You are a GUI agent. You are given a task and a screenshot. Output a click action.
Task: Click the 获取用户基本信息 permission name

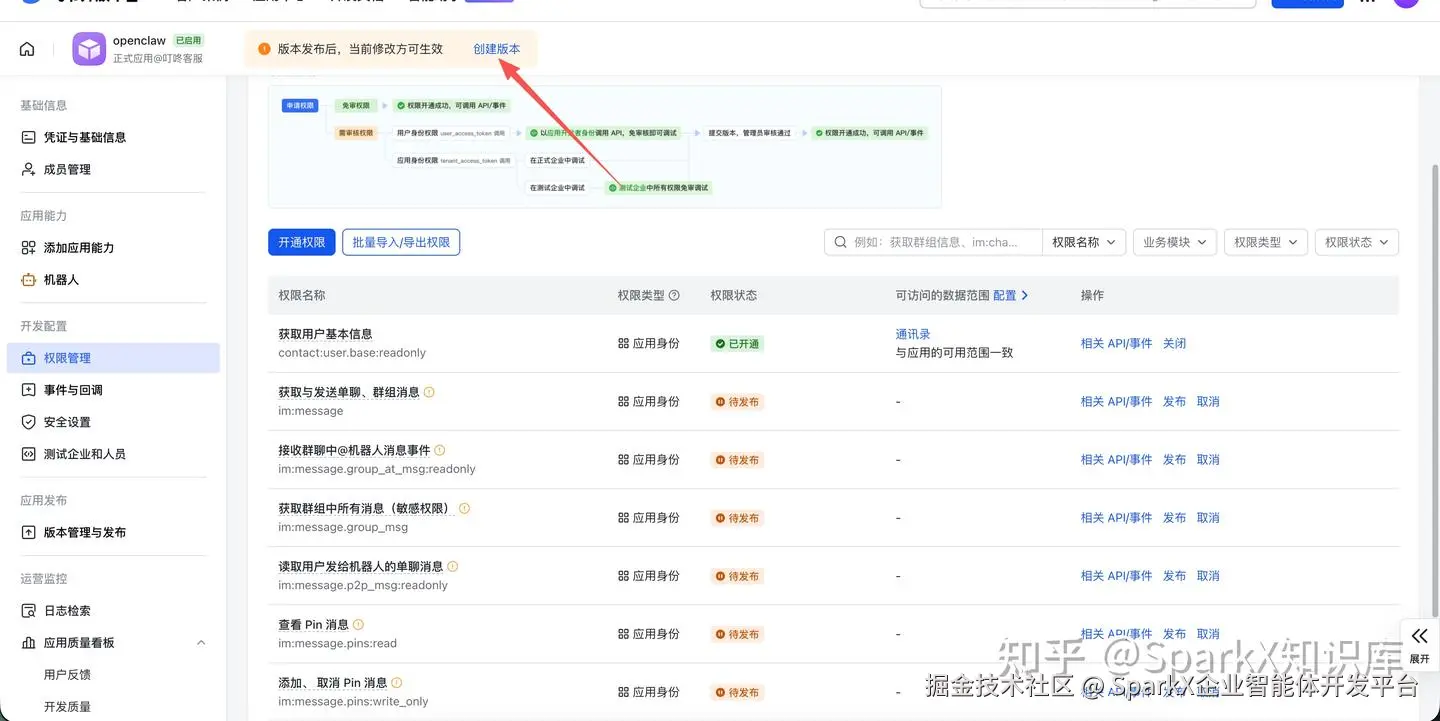tap(325, 334)
